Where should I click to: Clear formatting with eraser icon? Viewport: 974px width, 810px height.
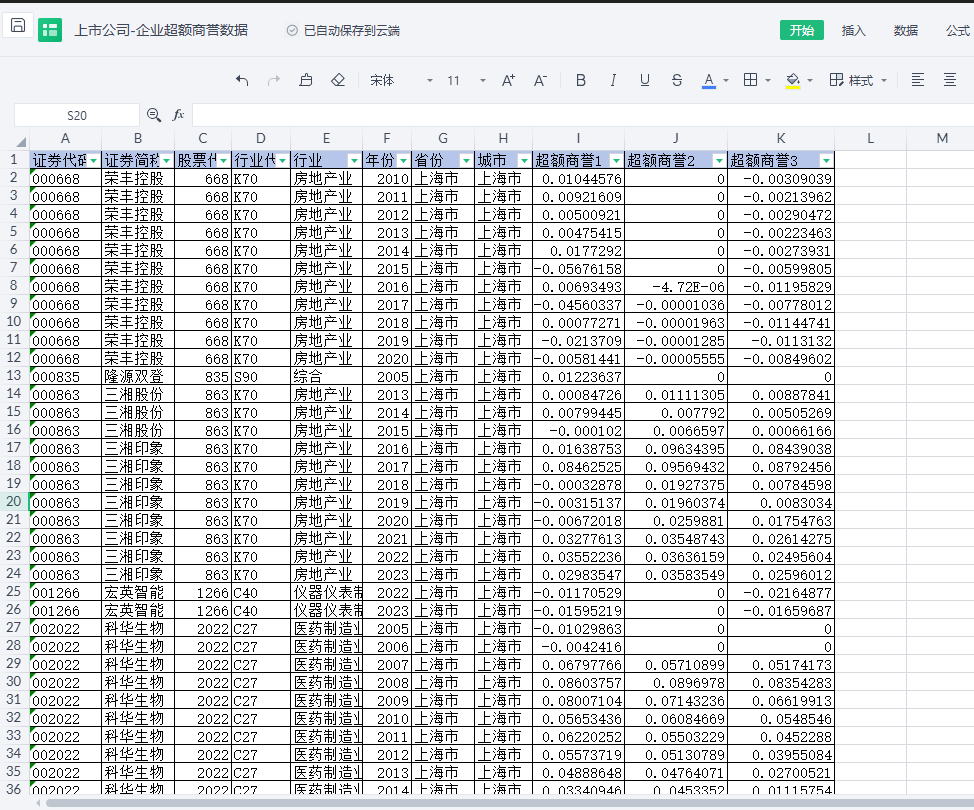[338, 80]
